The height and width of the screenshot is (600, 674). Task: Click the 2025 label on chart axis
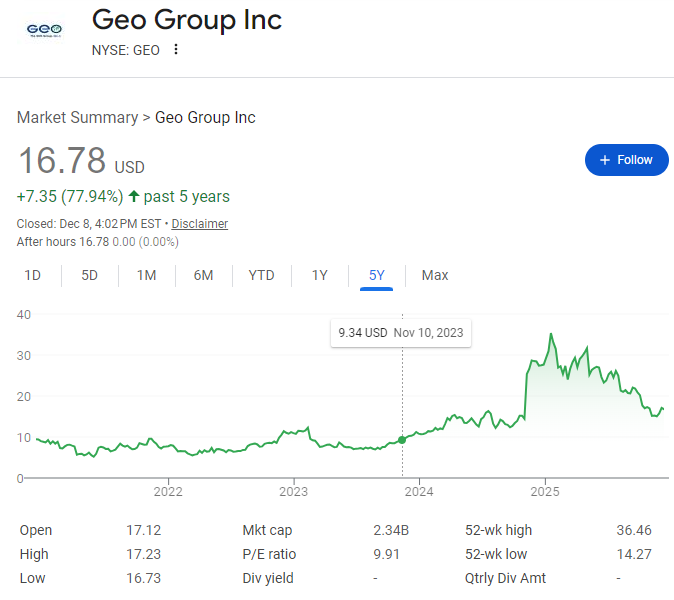(x=545, y=491)
